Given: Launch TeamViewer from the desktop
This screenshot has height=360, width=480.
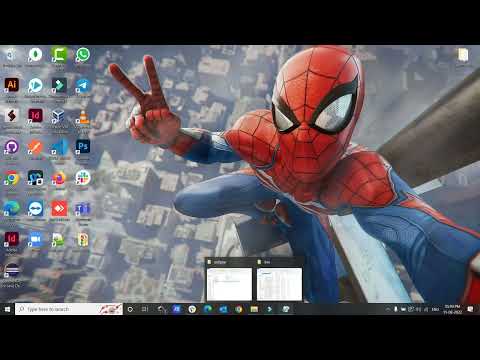Looking at the screenshot, I should pyautogui.click(x=35, y=209).
